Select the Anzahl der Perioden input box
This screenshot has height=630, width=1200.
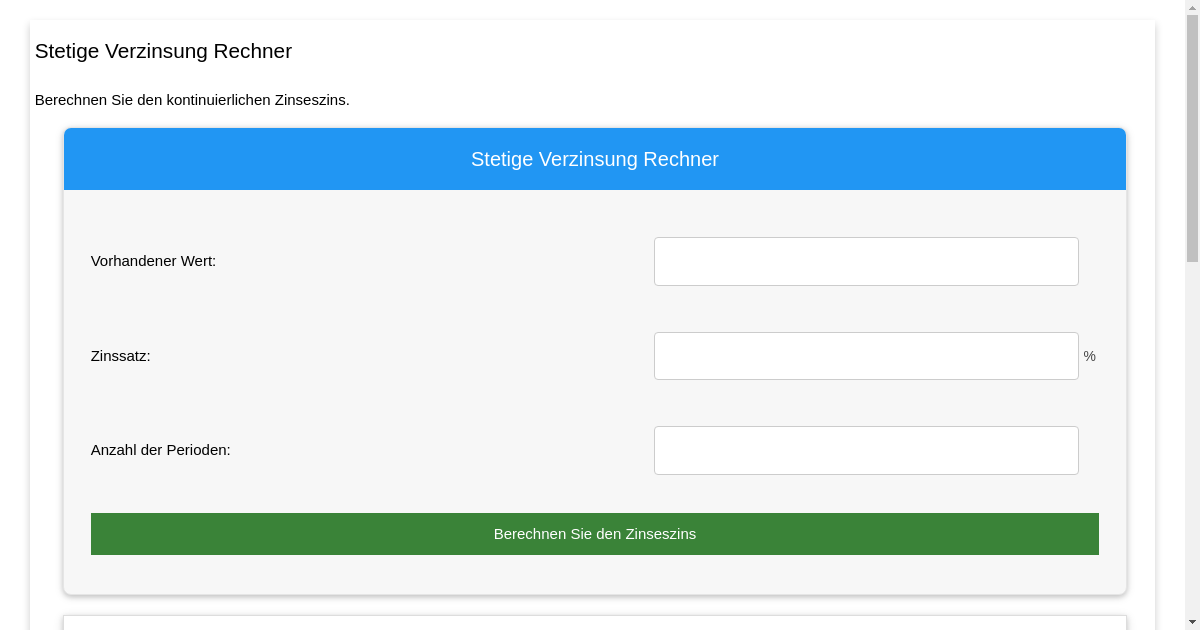coord(866,450)
